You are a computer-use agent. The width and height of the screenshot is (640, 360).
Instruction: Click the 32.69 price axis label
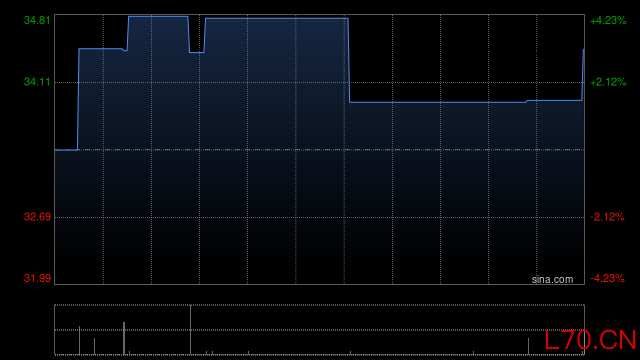point(37,217)
